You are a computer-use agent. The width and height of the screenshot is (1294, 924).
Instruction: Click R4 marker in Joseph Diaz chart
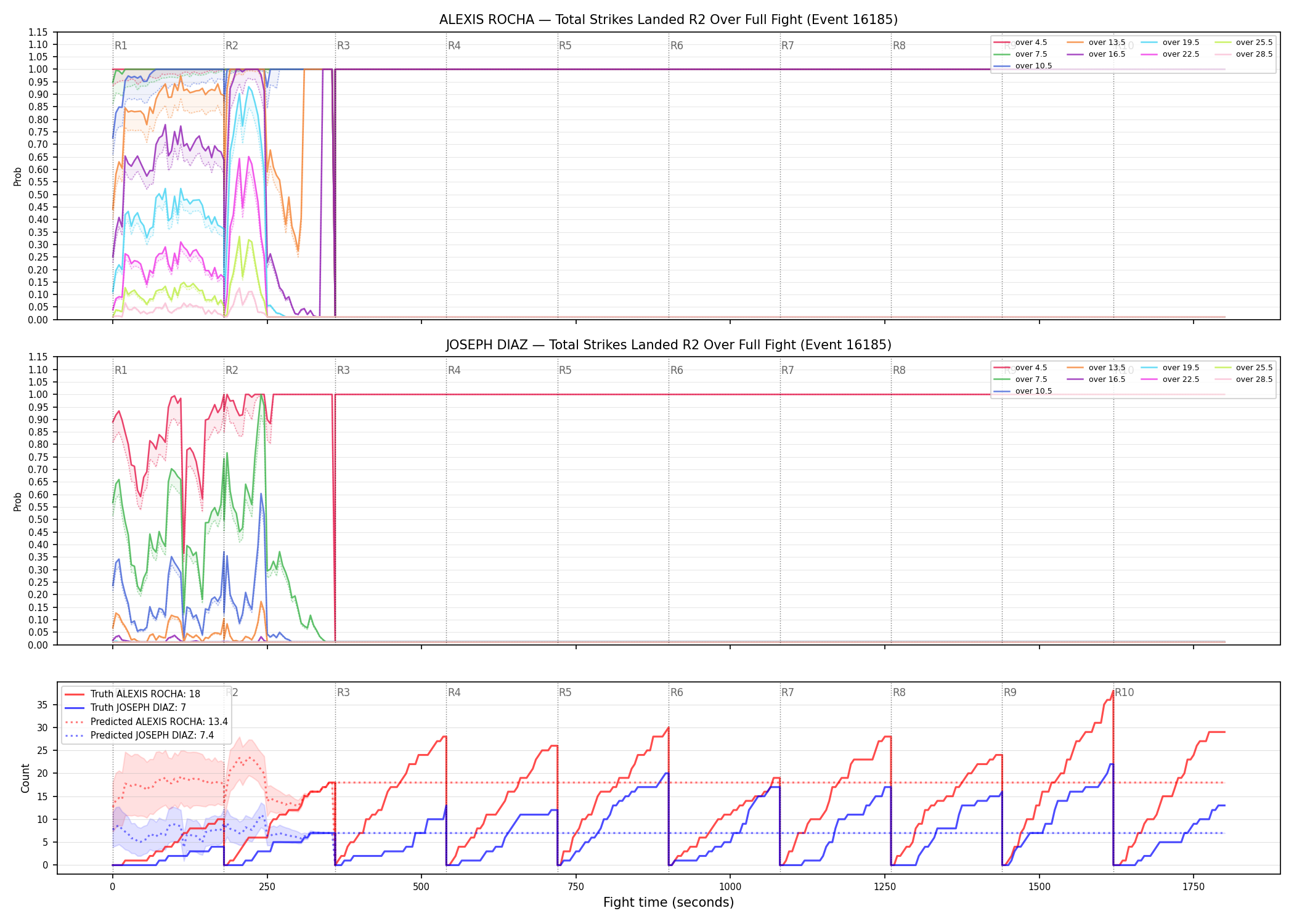click(x=454, y=370)
